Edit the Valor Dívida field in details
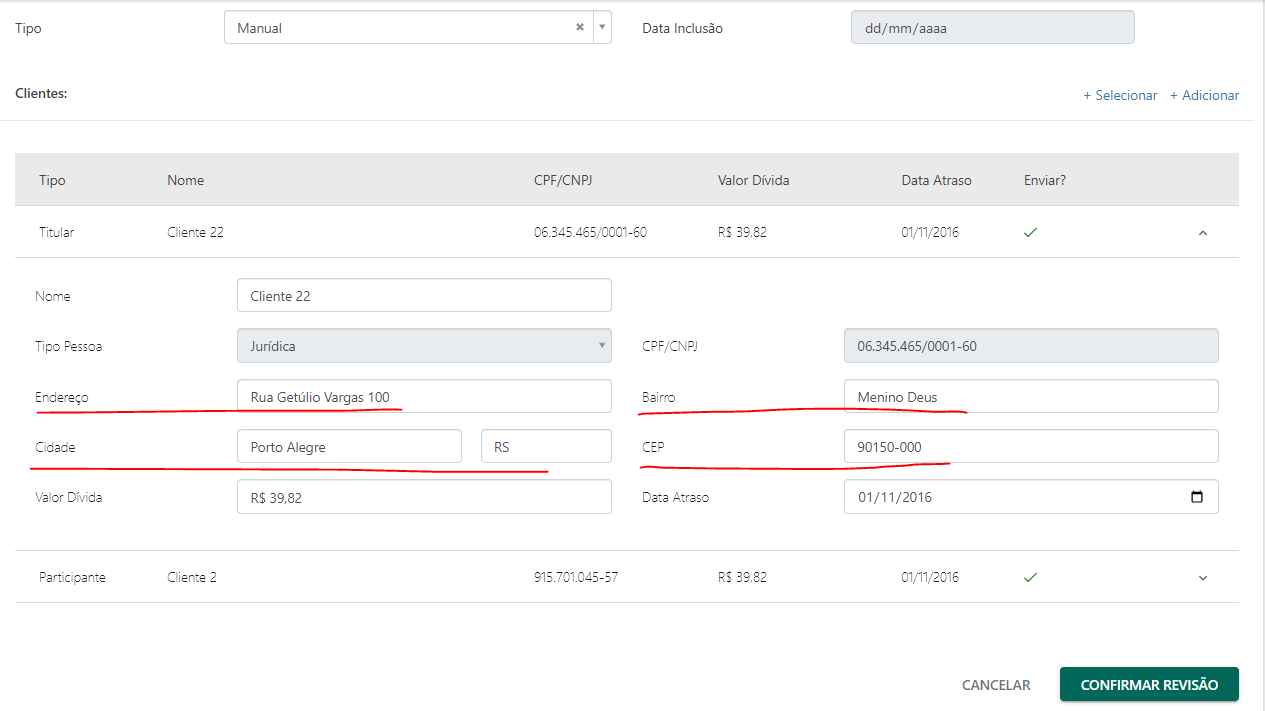This screenshot has height=711, width=1265. click(424, 496)
